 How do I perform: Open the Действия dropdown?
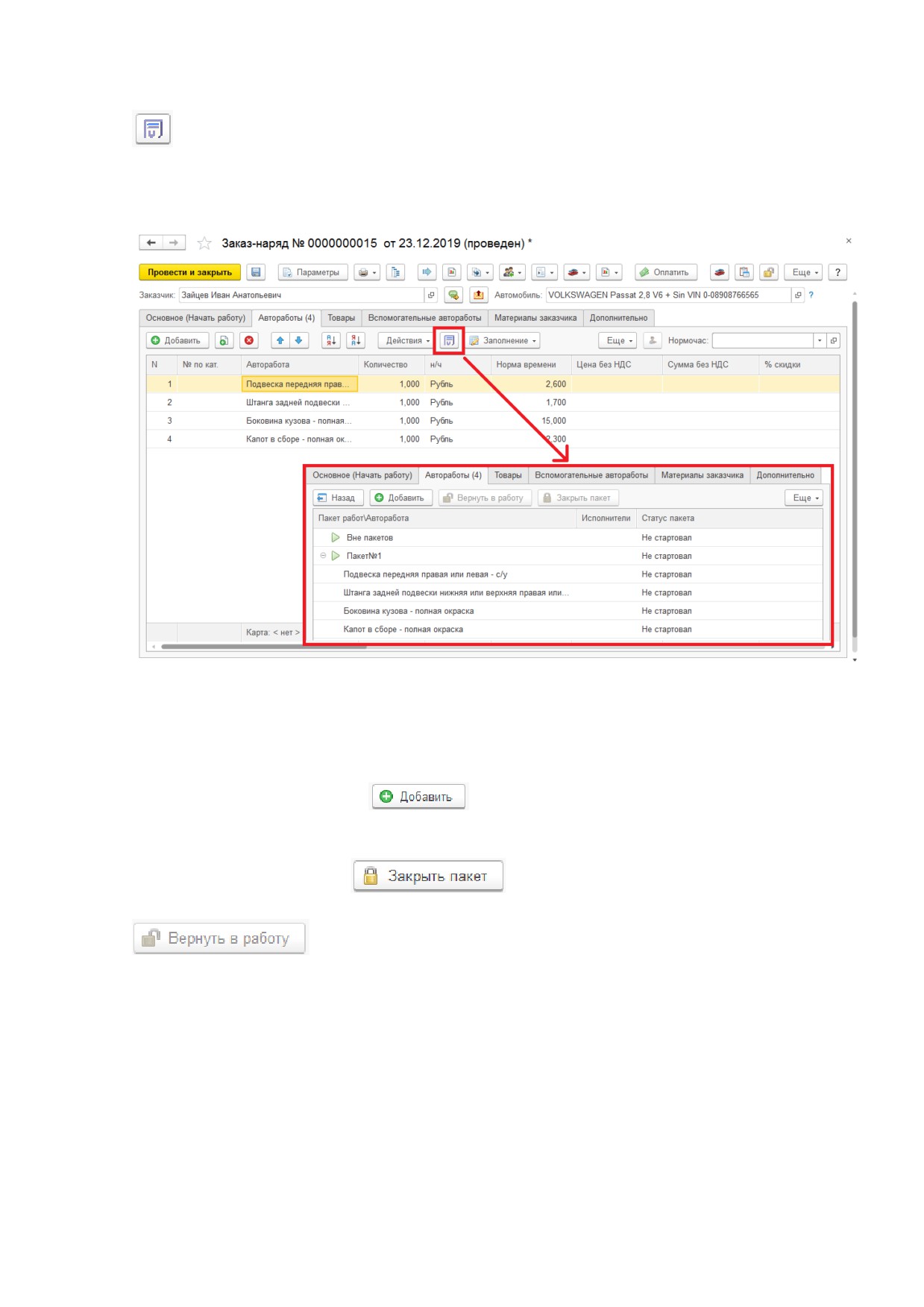pos(406,341)
